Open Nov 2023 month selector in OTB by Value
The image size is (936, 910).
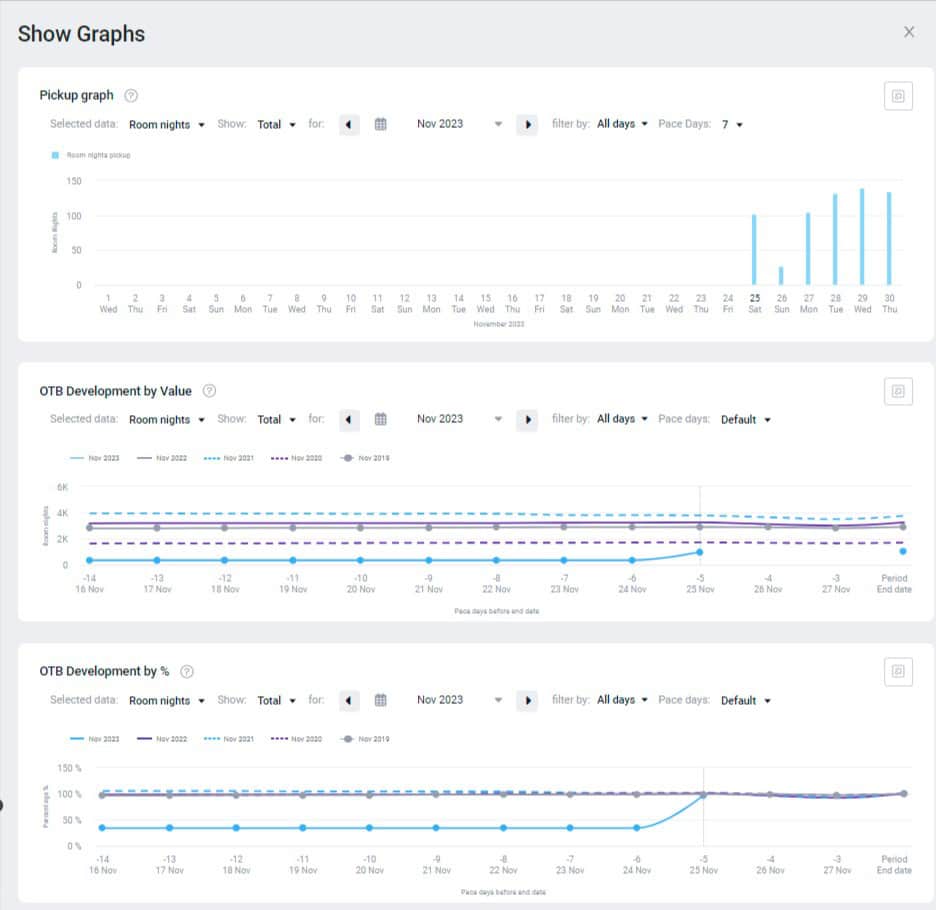460,419
